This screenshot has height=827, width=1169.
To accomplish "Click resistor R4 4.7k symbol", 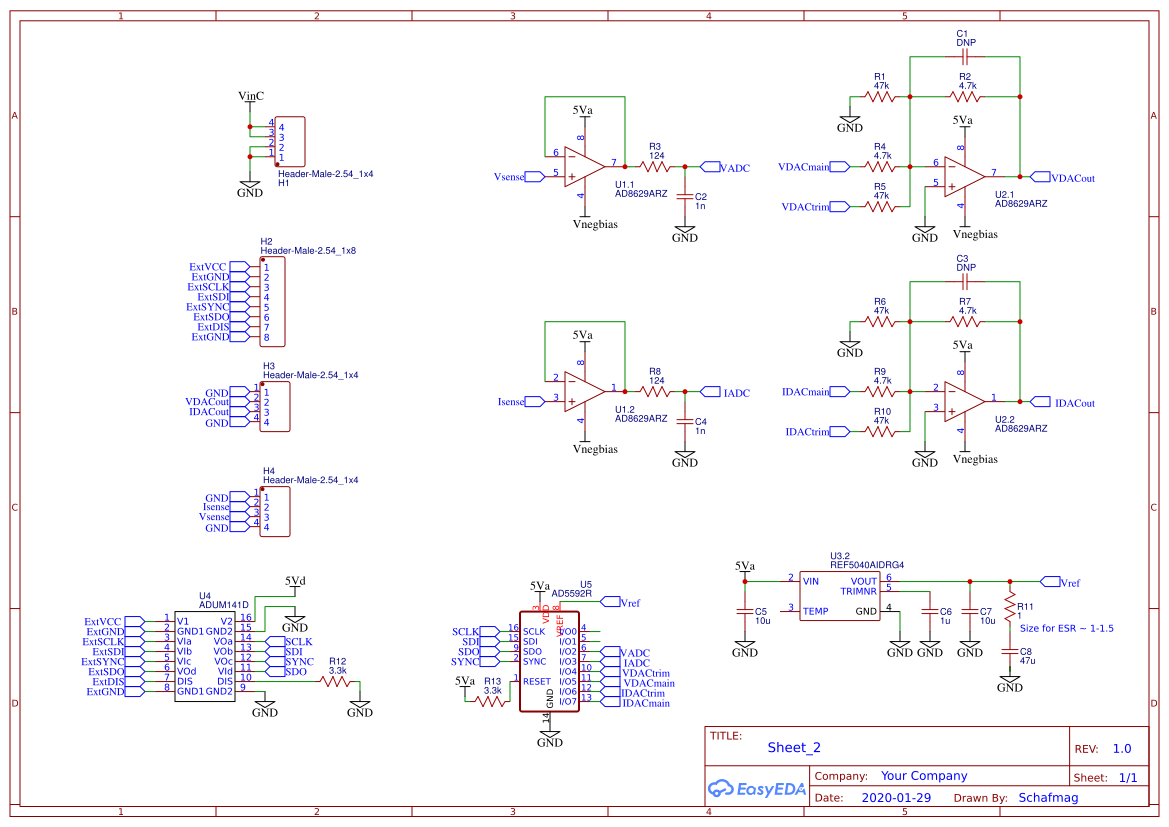I will (x=880, y=166).
